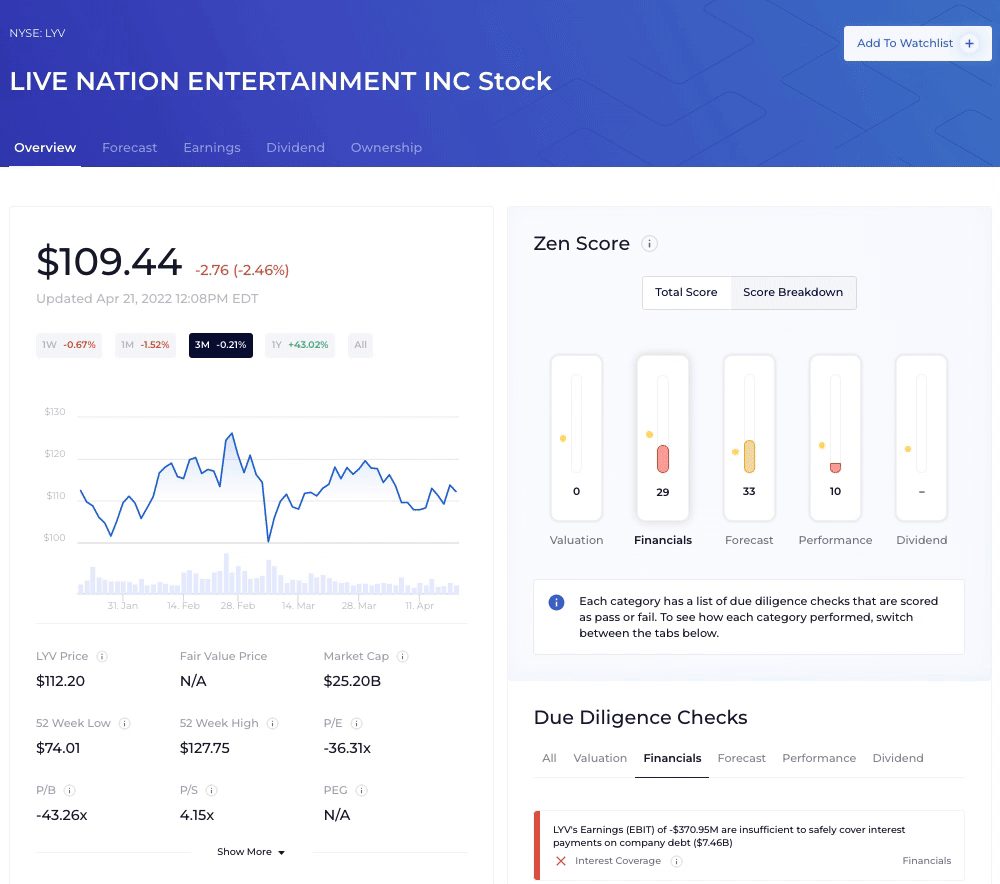Click the P/B info icon
Viewport: 1000px width, 884px height.
(x=70, y=790)
